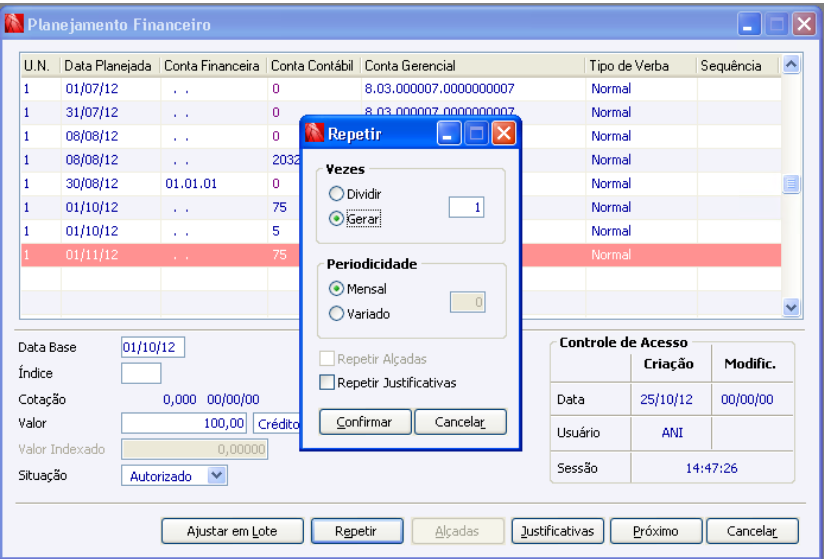The image size is (824, 559).
Task: Click the Valor Indexado field
Action: 194,450
